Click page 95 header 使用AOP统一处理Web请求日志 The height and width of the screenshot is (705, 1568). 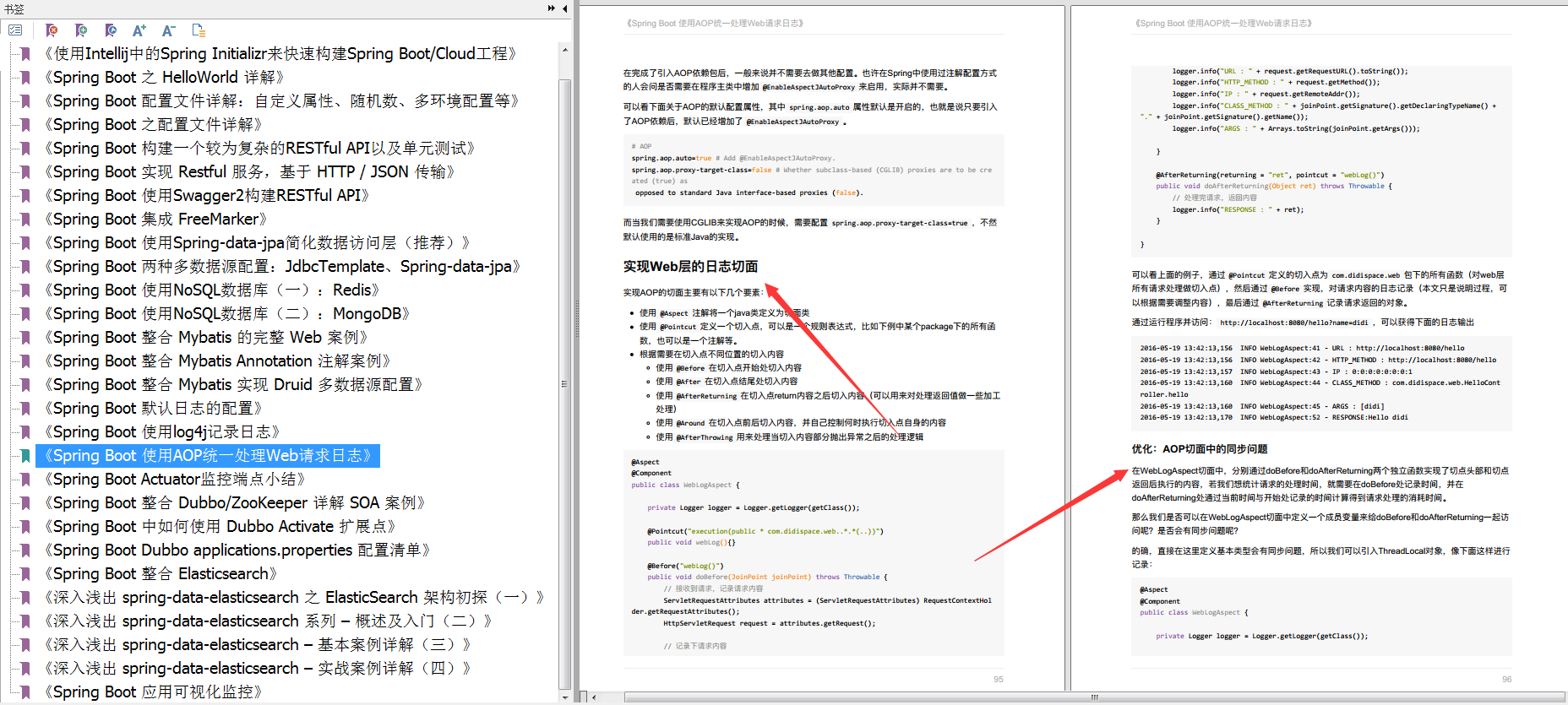coord(715,24)
